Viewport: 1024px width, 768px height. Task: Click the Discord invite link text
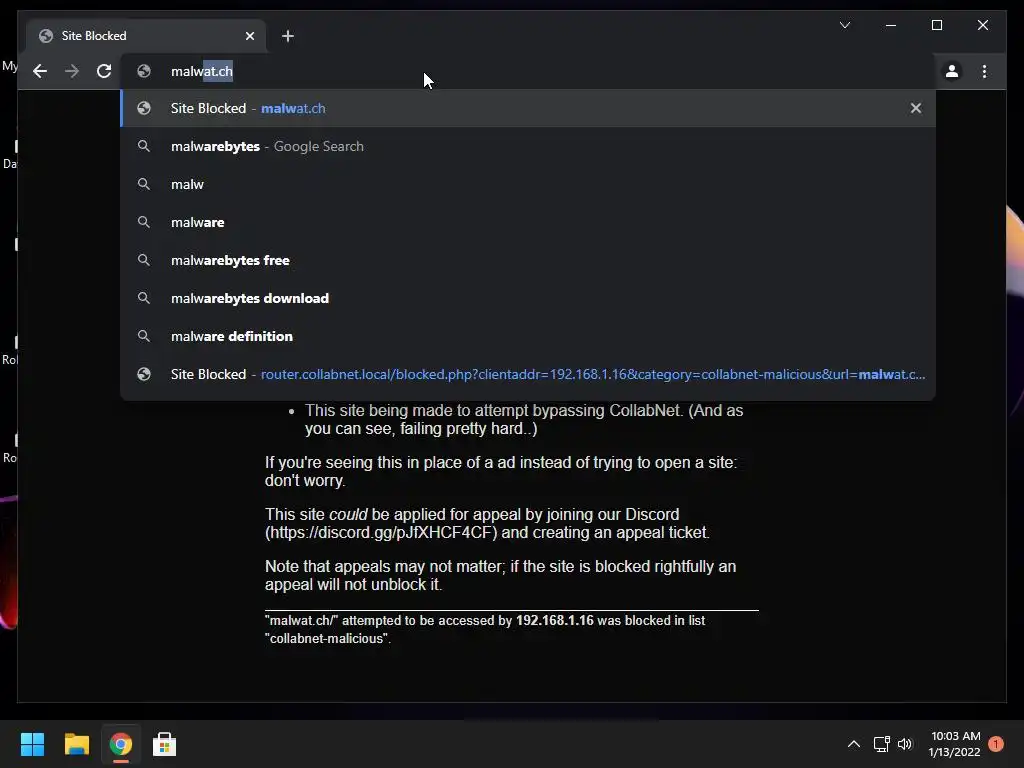381,533
